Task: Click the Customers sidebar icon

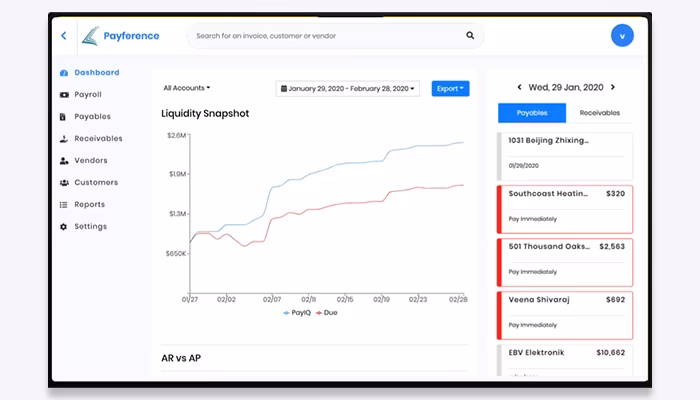Action: click(64, 183)
